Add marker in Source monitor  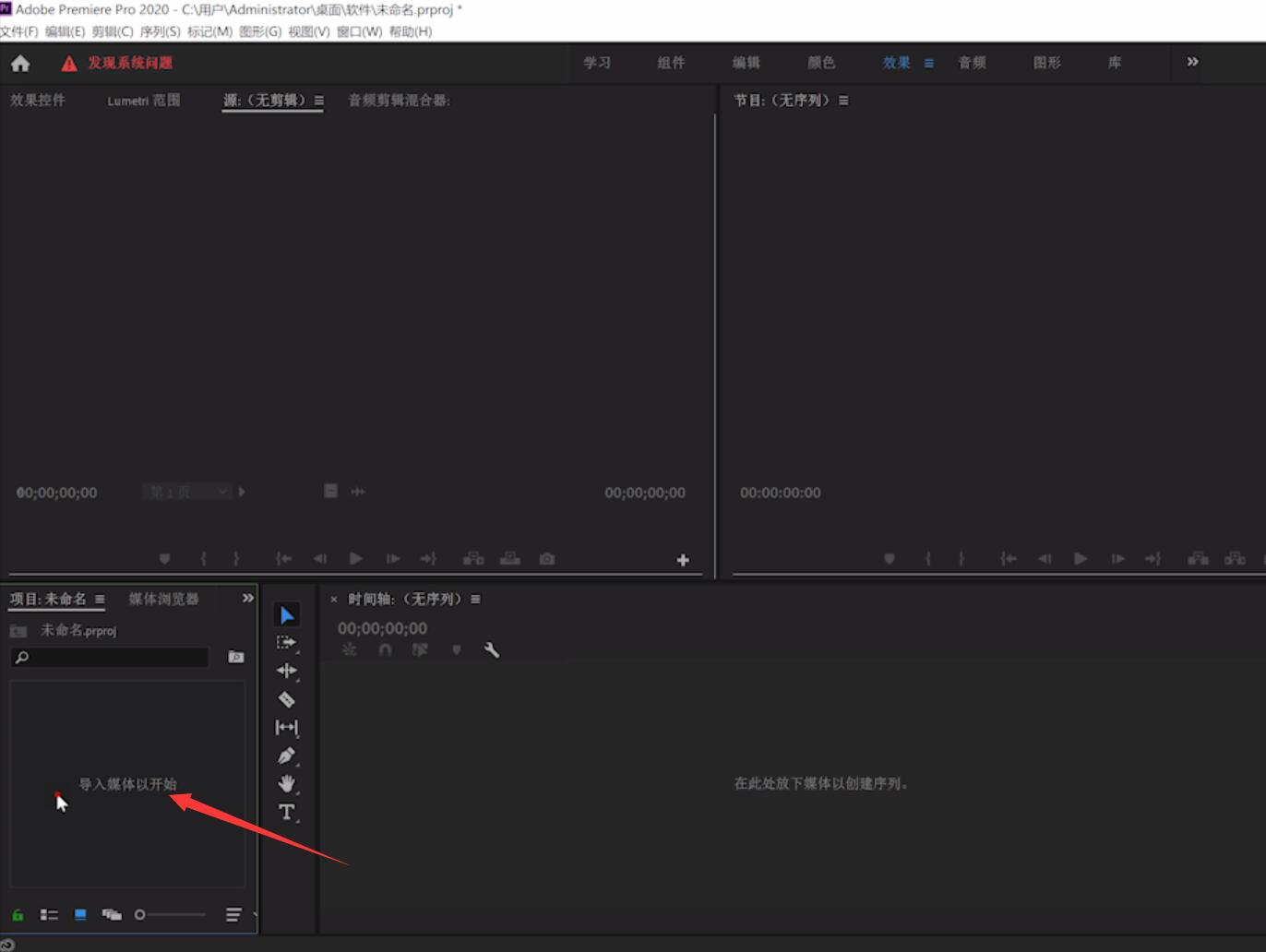pyautogui.click(x=164, y=559)
